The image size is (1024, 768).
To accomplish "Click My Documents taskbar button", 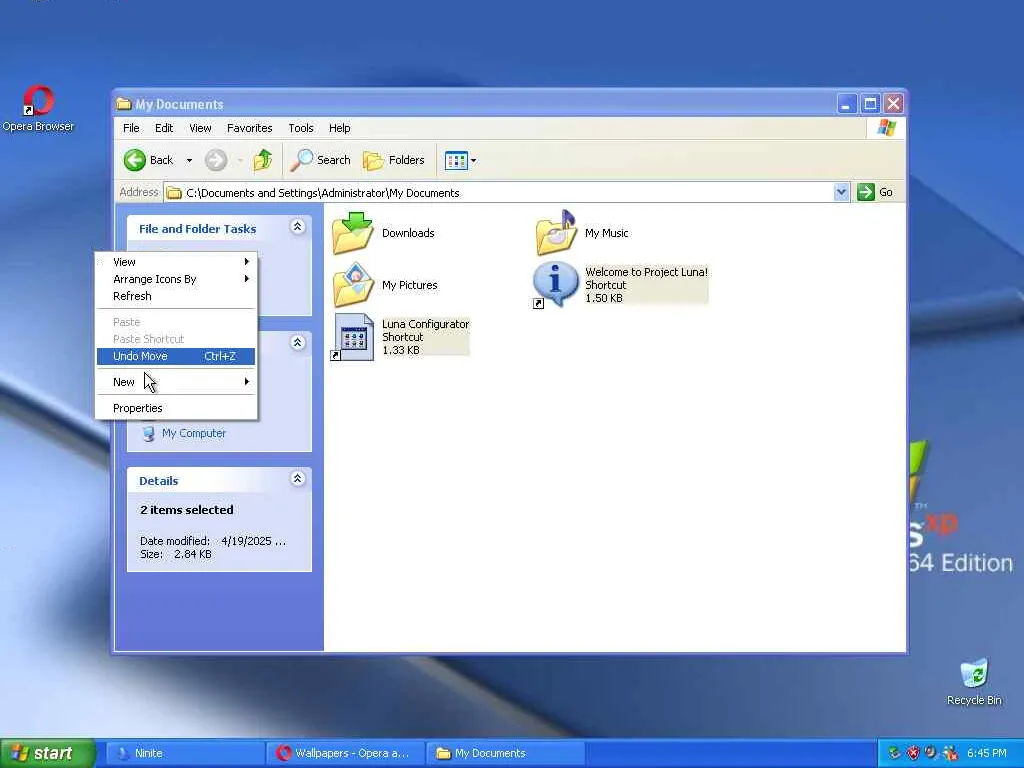I will click(506, 753).
